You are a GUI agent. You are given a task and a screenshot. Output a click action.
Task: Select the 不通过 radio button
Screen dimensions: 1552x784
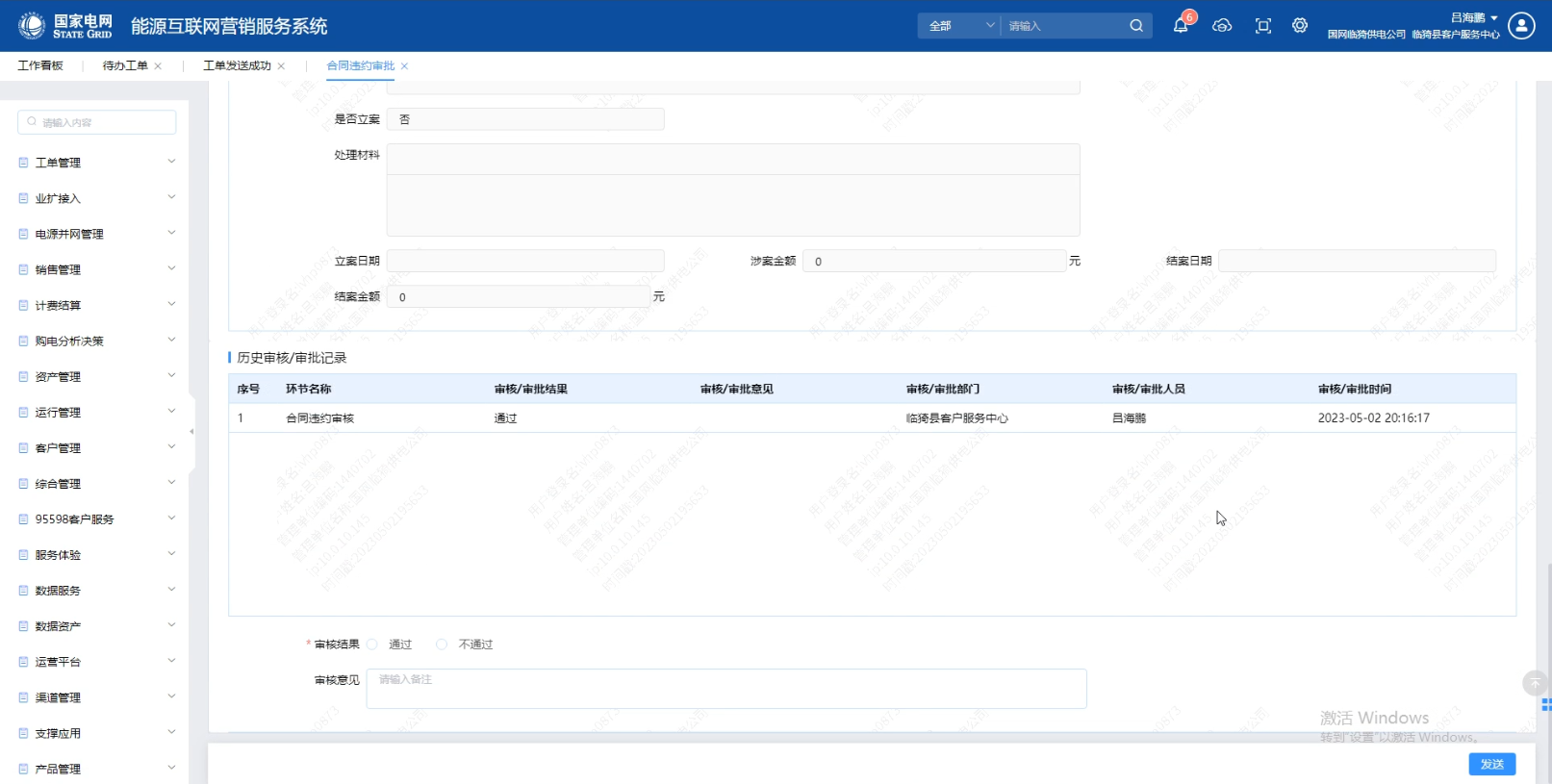tap(442, 645)
